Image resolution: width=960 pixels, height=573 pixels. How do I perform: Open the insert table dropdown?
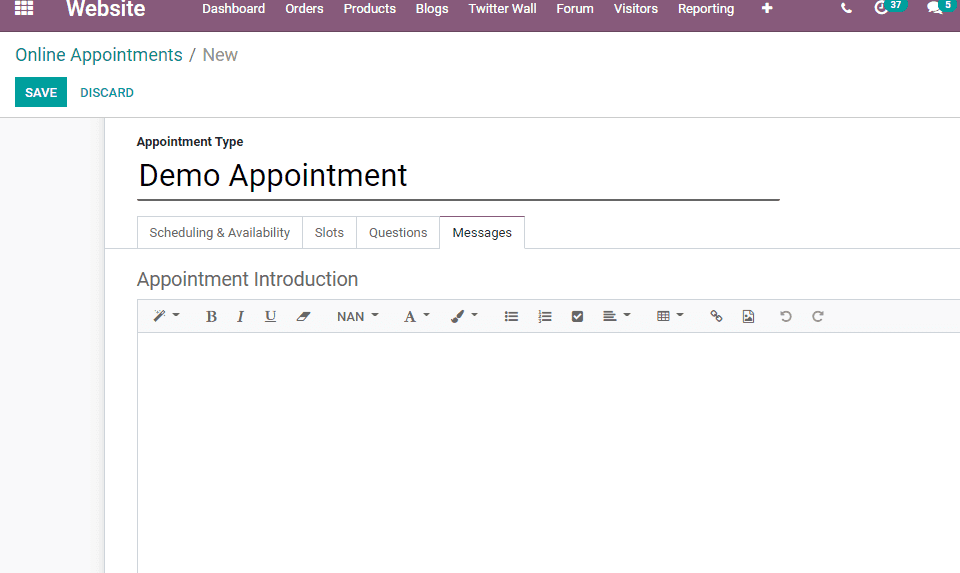coord(670,316)
